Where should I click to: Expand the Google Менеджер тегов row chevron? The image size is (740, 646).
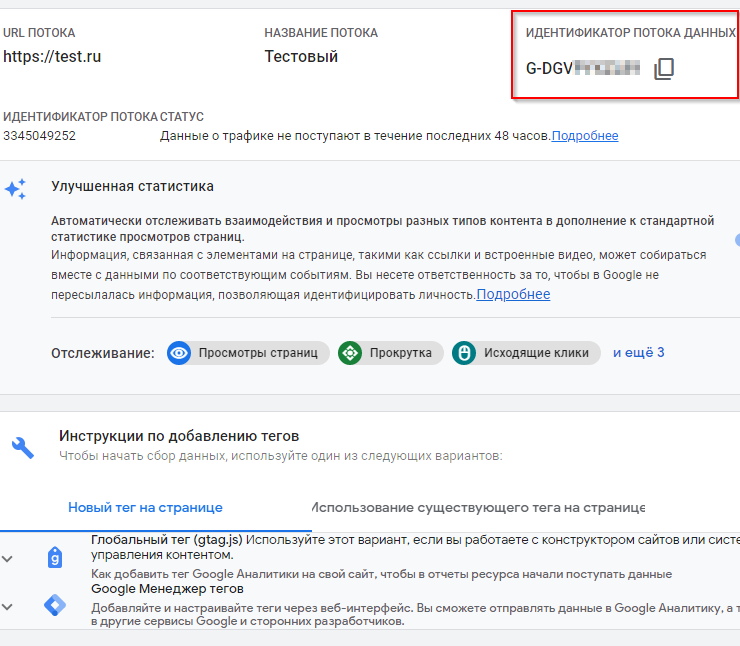click(8, 606)
